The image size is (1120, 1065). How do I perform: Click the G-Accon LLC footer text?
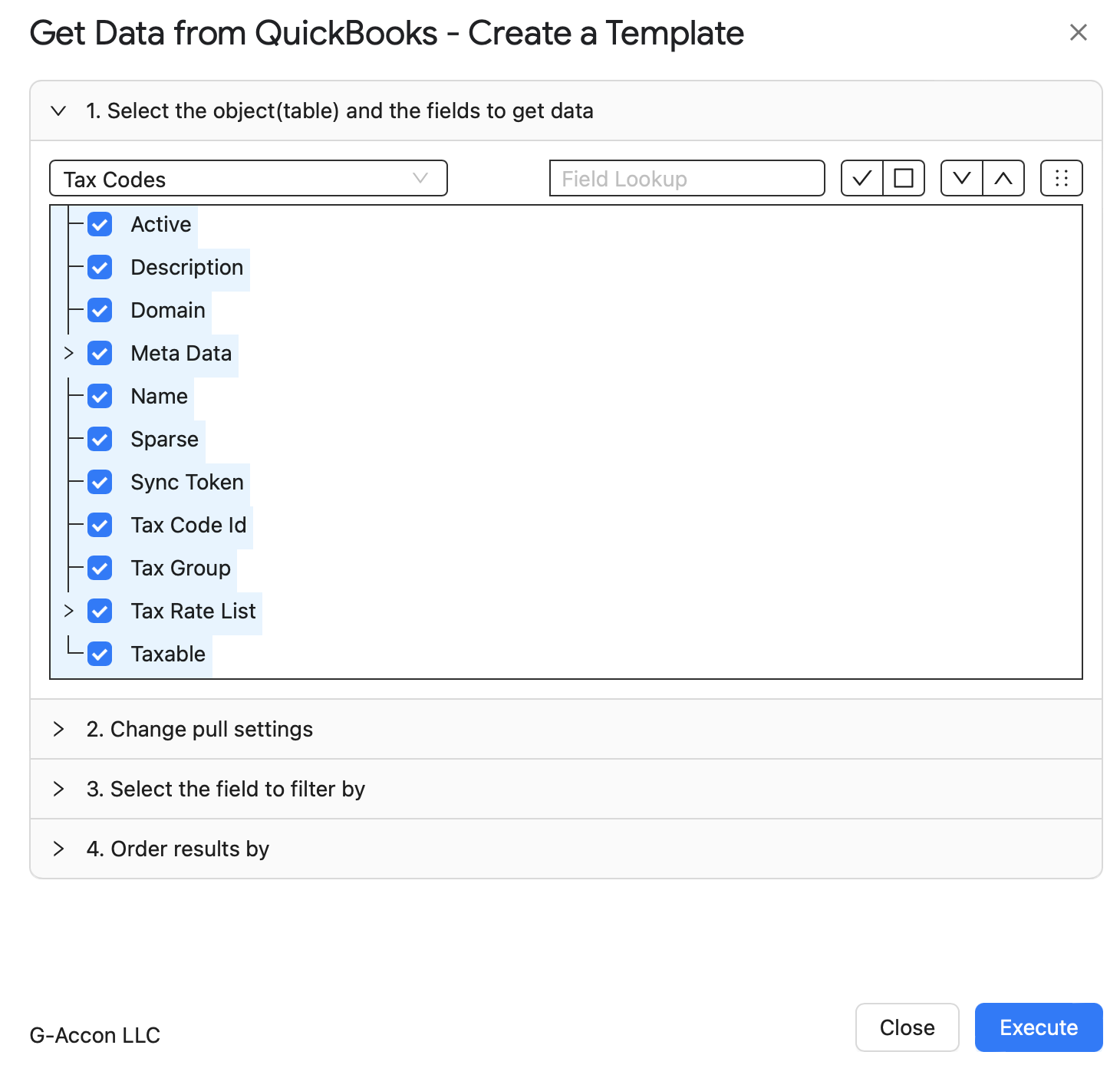tap(95, 1035)
